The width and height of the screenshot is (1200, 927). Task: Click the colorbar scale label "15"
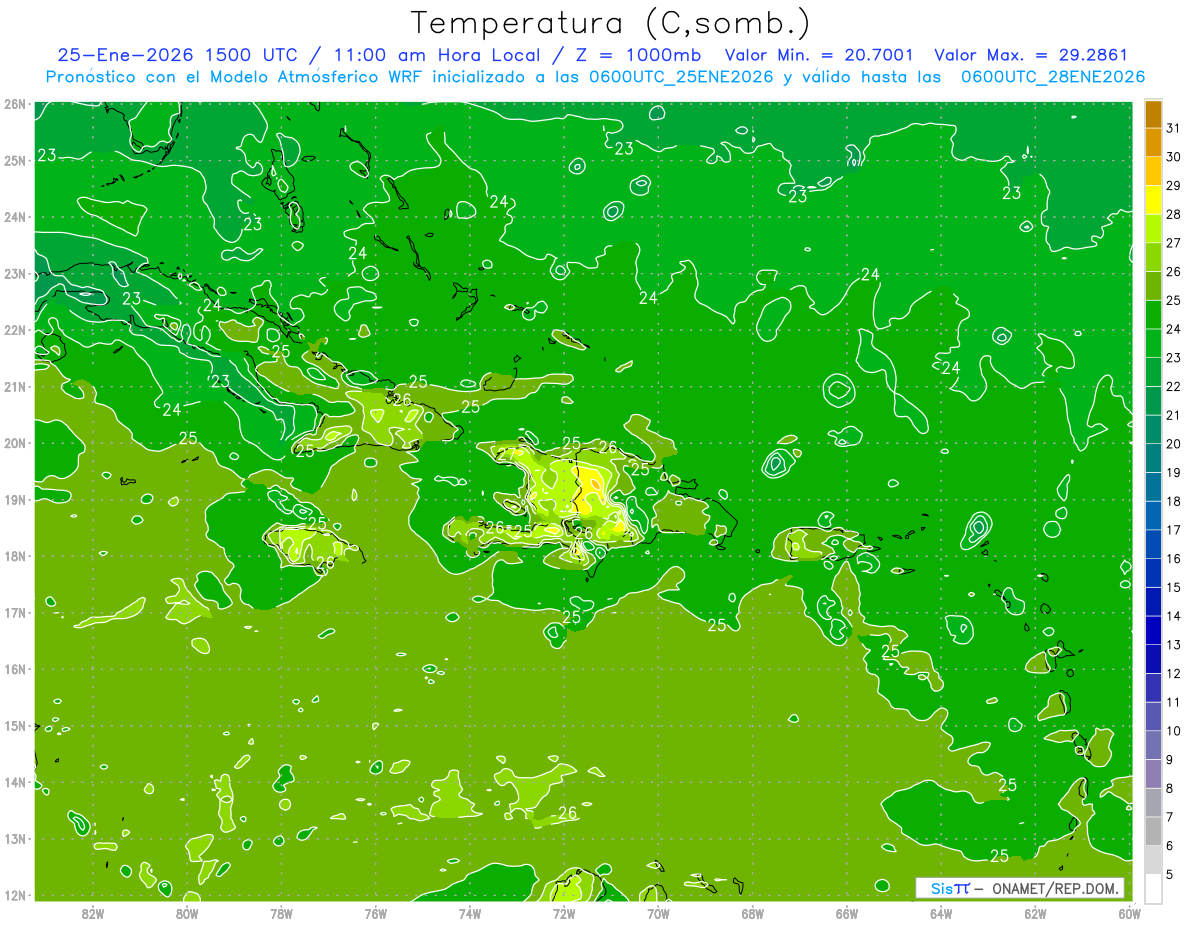(x=1173, y=587)
